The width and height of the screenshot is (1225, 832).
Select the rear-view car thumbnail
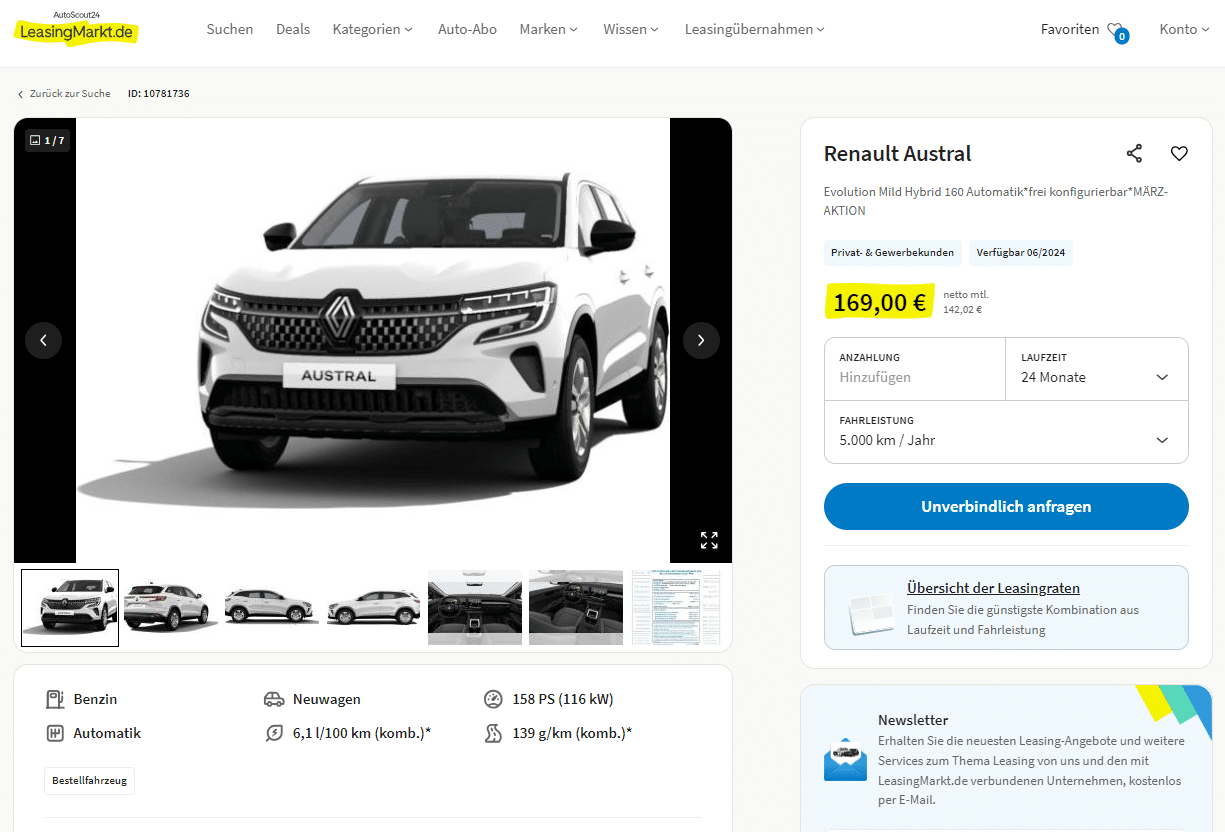point(171,608)
